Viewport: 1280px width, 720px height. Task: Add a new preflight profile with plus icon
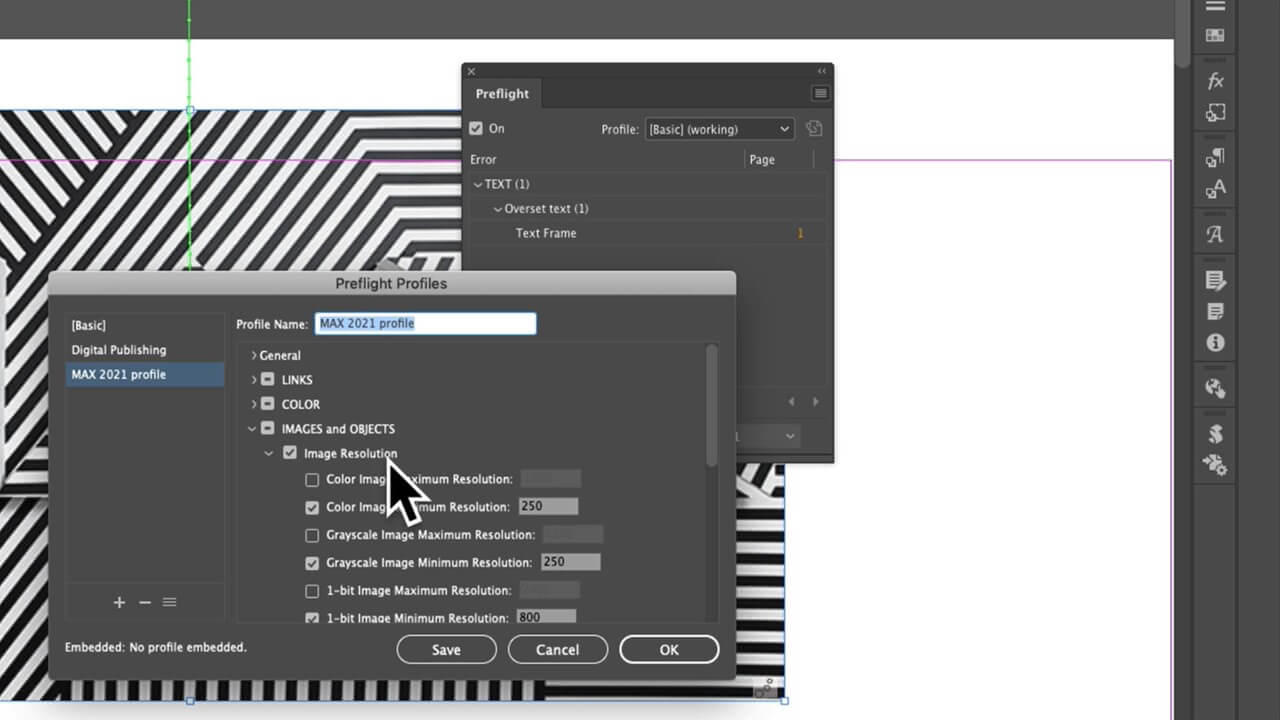click(x=119, y=602)
